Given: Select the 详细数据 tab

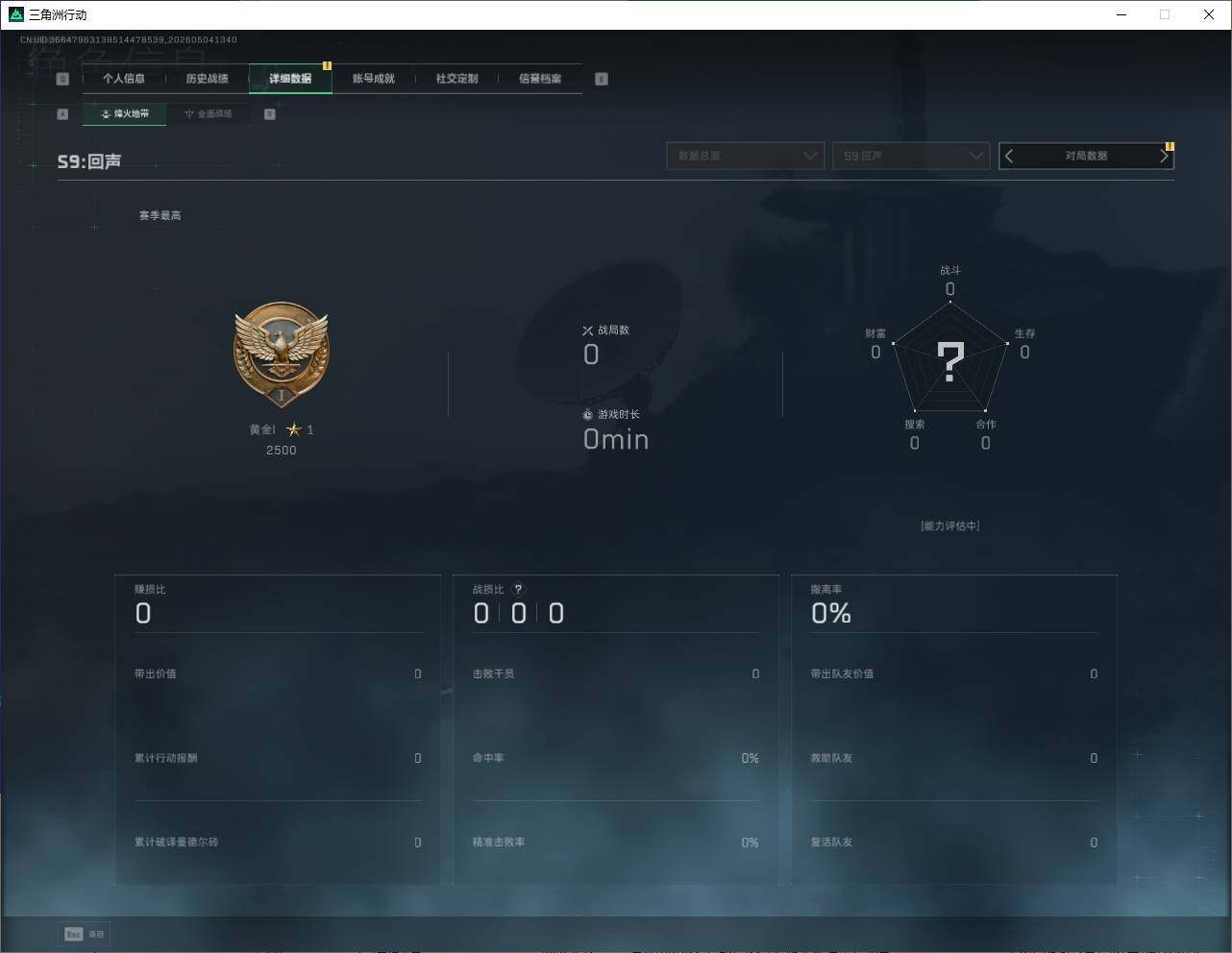Looking at the screenshot, I should pyautogui.click(x=290, y=79).
